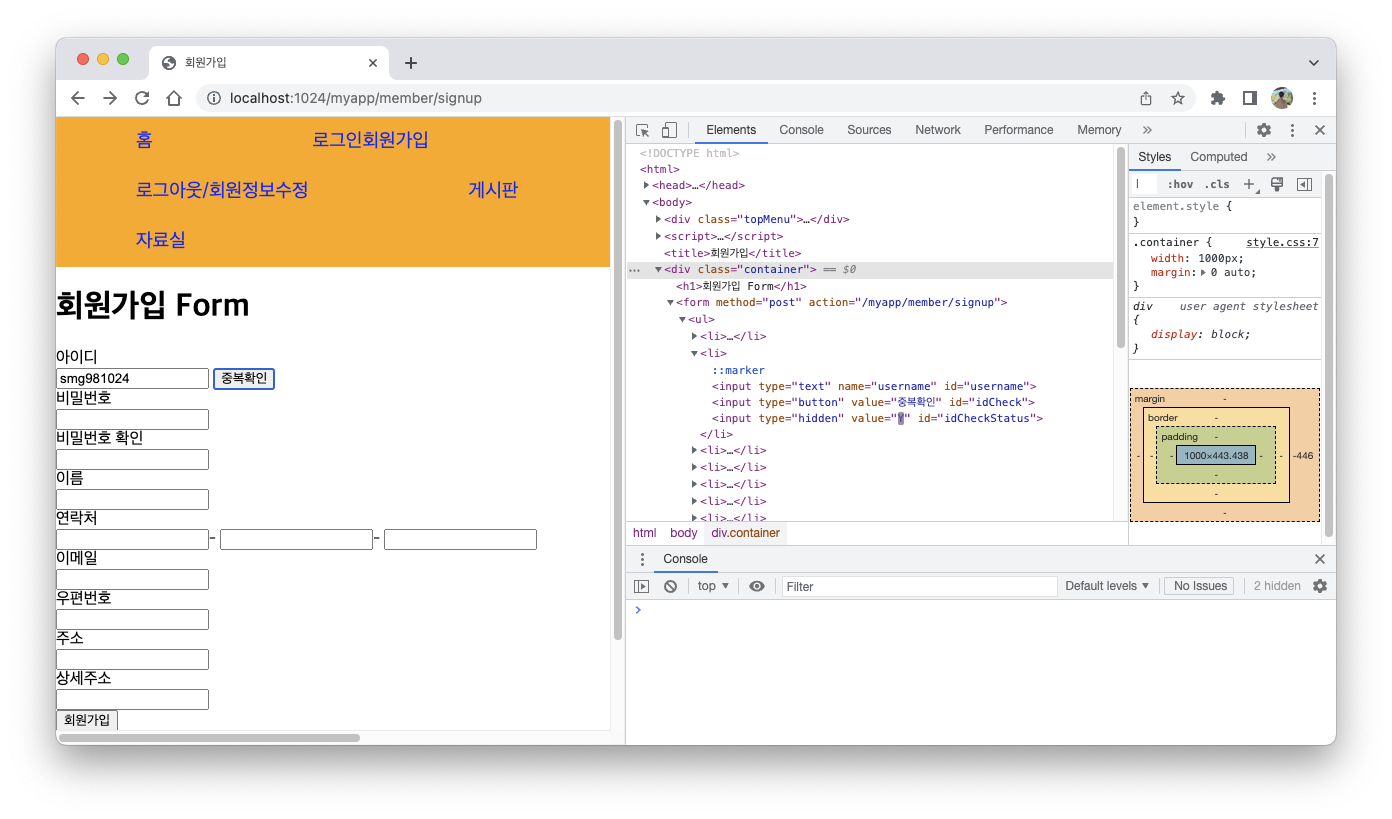1392x819 pixels.
Task: Go forward in browser
Action: 110,98
